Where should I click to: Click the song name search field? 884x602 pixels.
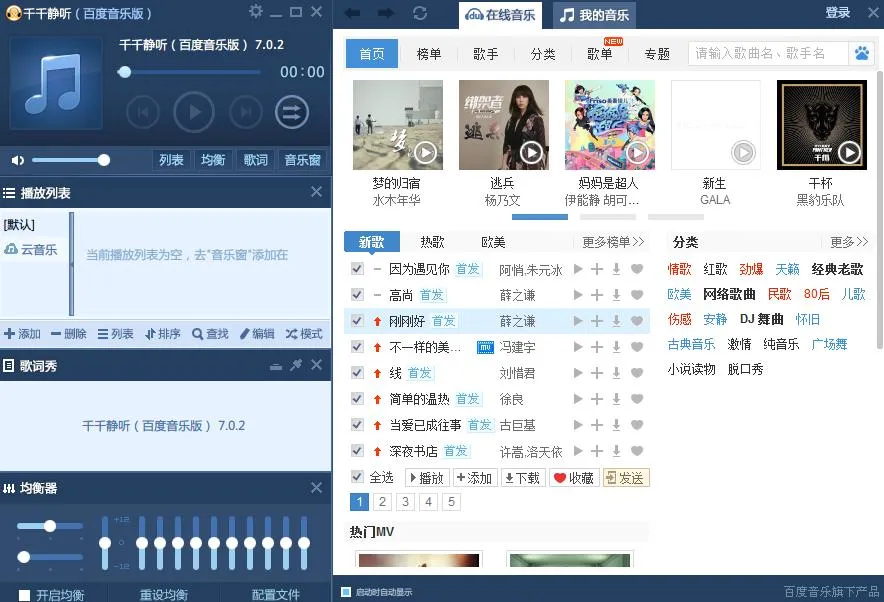(x=768, y=54)
